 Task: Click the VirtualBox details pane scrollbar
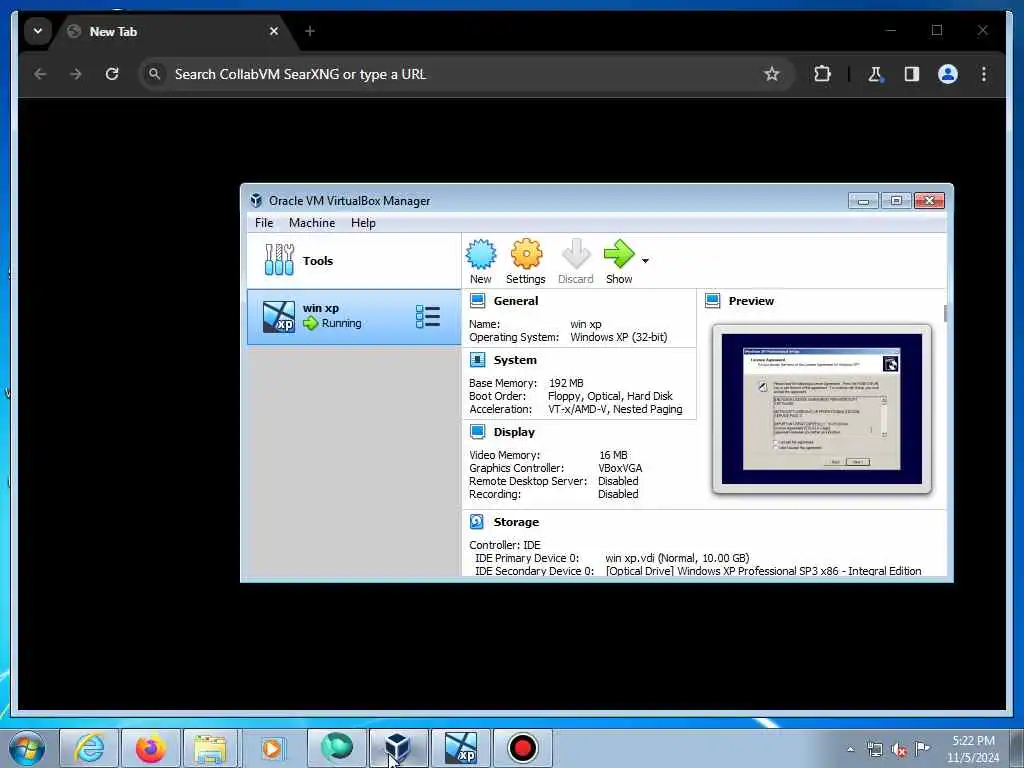tap(945, 313)
